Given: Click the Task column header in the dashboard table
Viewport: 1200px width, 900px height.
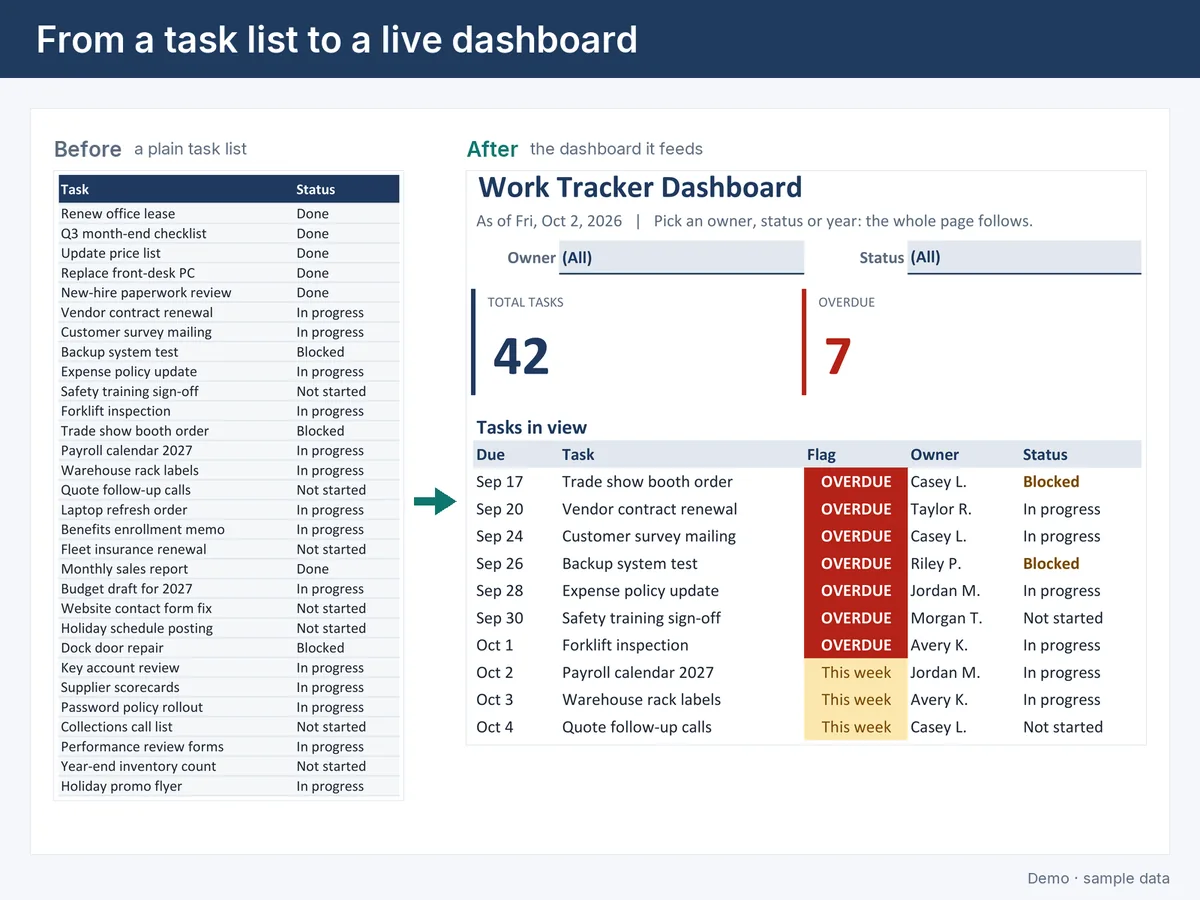Looking at the screenshot, I should 578,454.
